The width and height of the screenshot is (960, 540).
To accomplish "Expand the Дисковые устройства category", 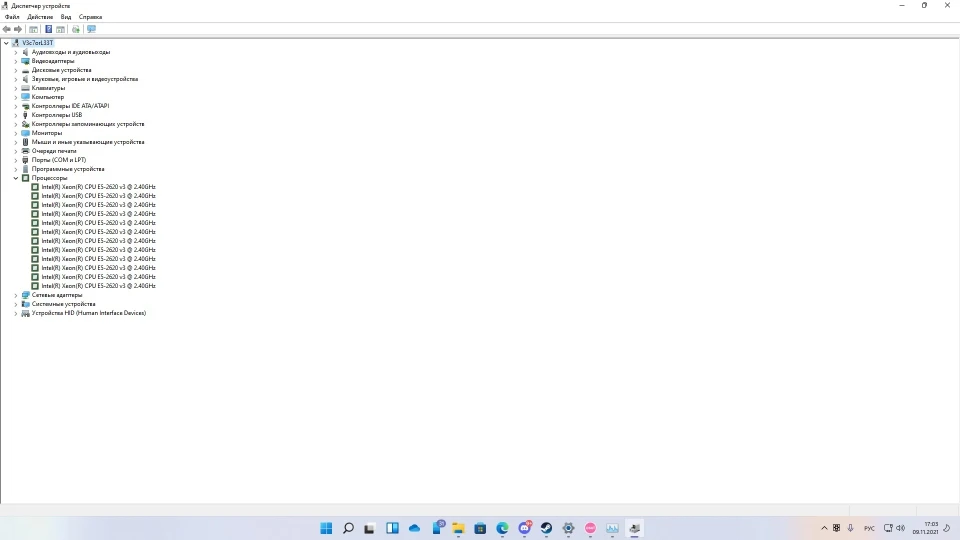I will coord(16,70).
